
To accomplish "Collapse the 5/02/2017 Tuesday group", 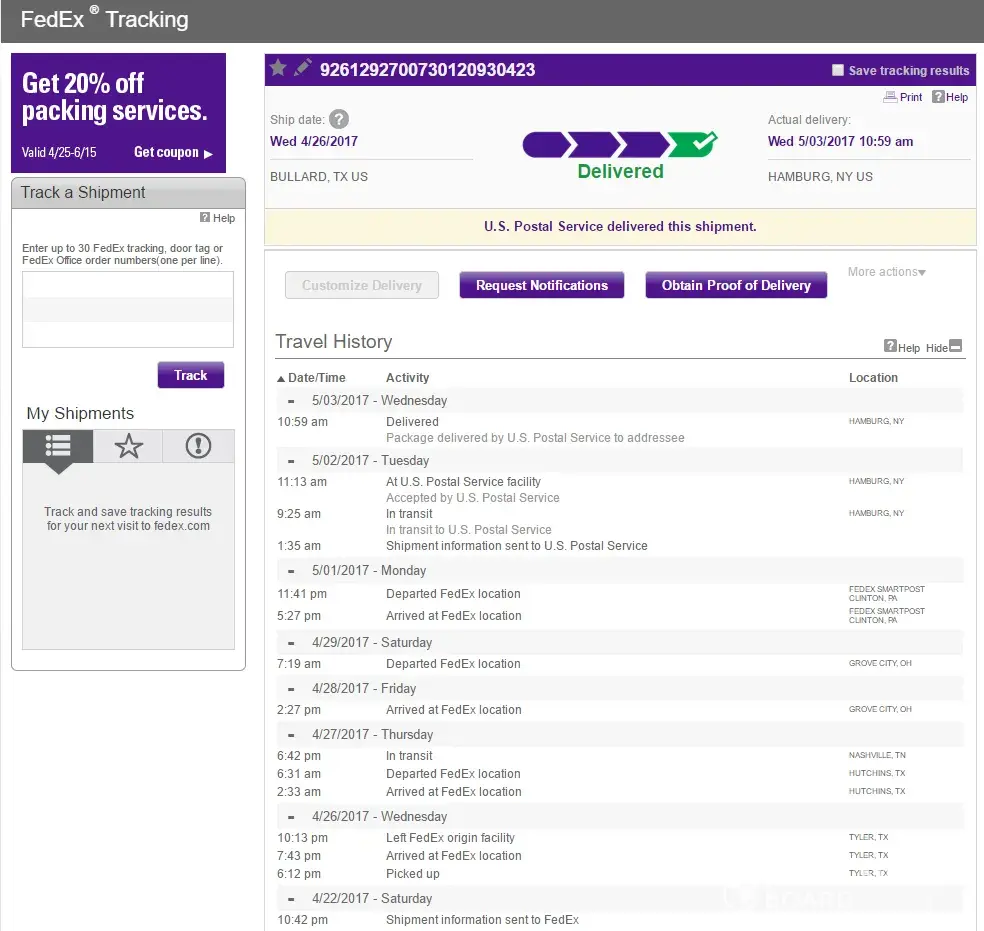I will coord(291,461).
